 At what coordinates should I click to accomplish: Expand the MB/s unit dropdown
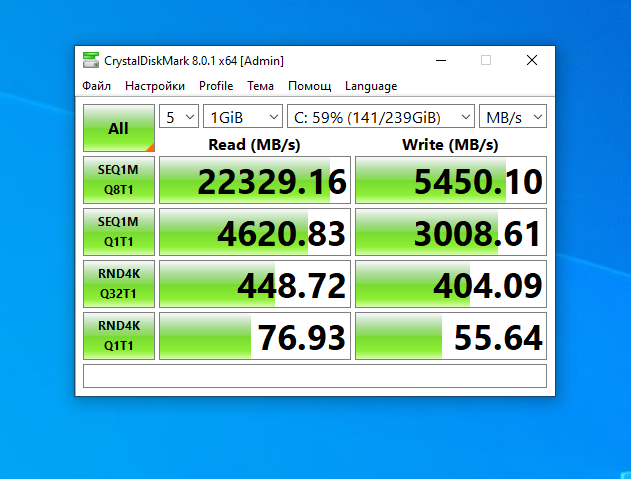pos(513,117)
